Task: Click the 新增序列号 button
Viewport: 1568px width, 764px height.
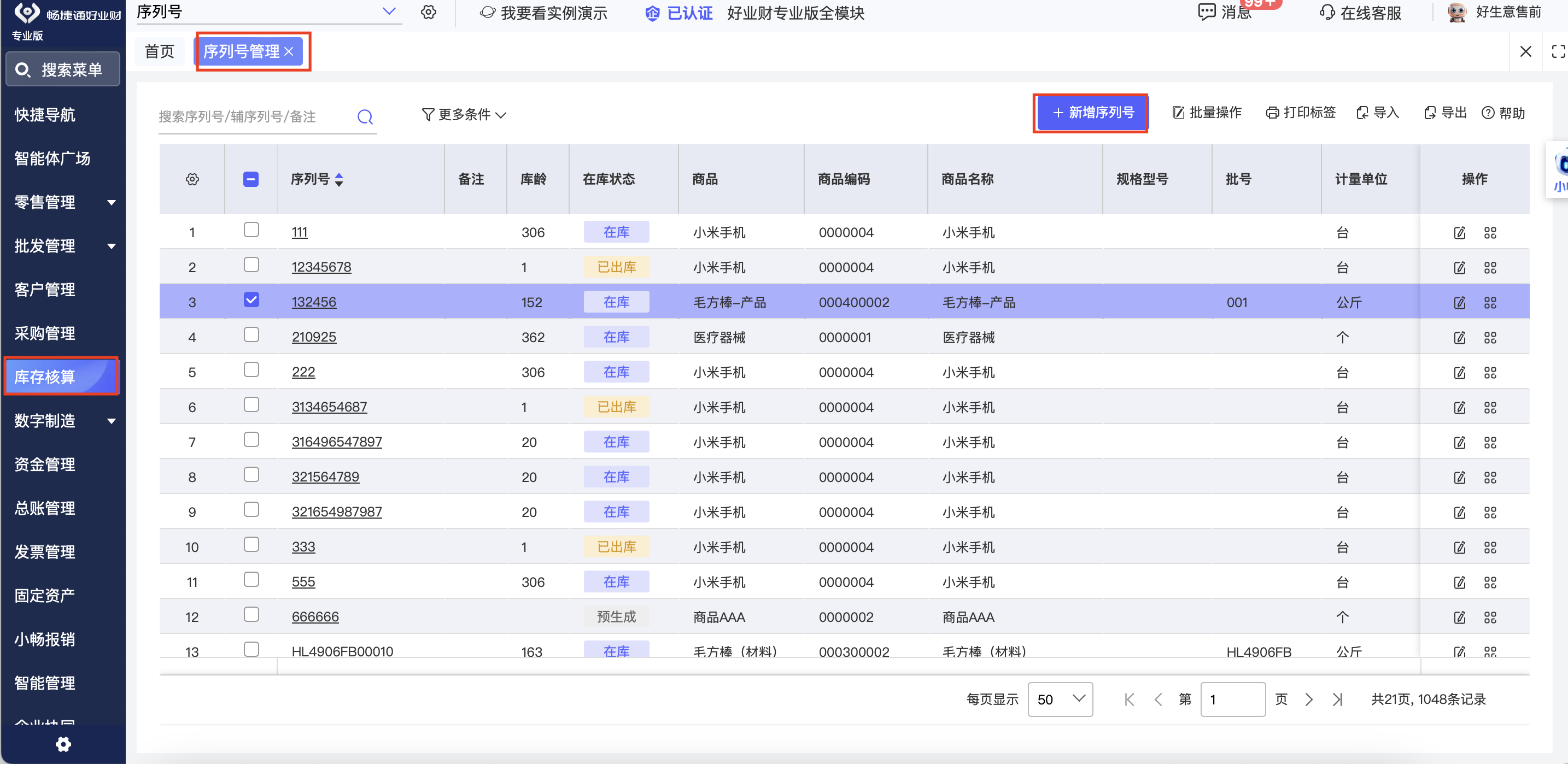Action: (1092, 113)
